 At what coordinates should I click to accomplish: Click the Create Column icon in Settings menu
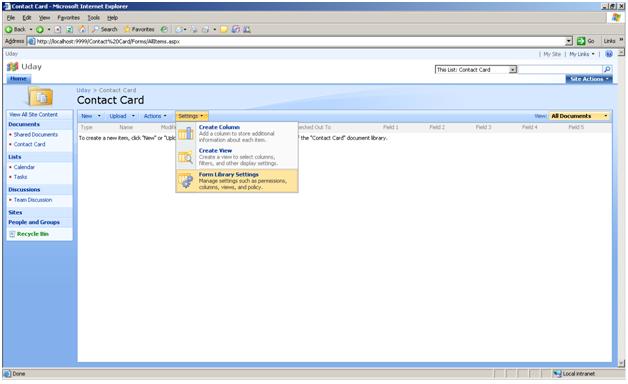(185, 133)
